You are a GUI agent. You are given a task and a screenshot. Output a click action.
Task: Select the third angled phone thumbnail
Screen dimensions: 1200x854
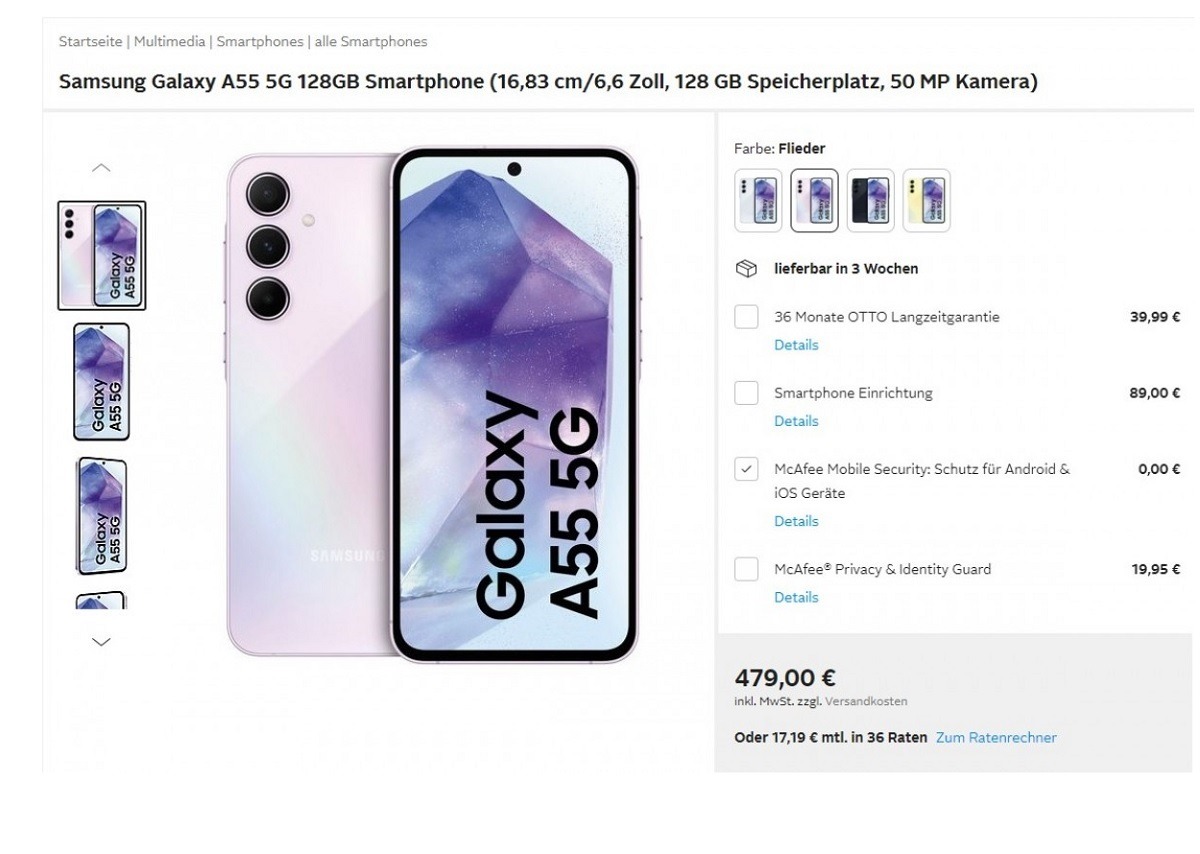point(101,516)
